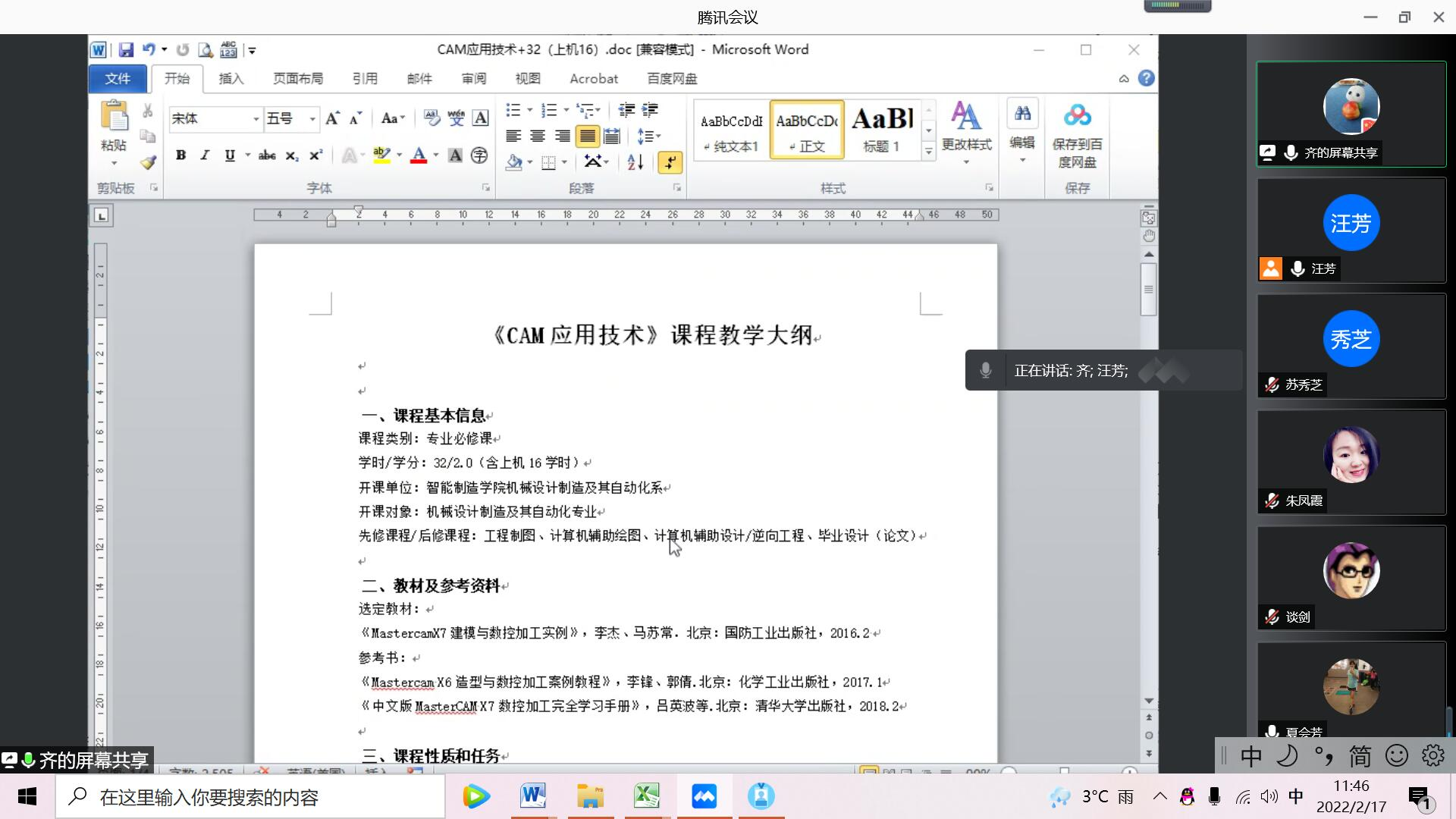Open the font size dropdown
Screen dimensions: 1456x819
pyautogui.click(x=312, y=119)
